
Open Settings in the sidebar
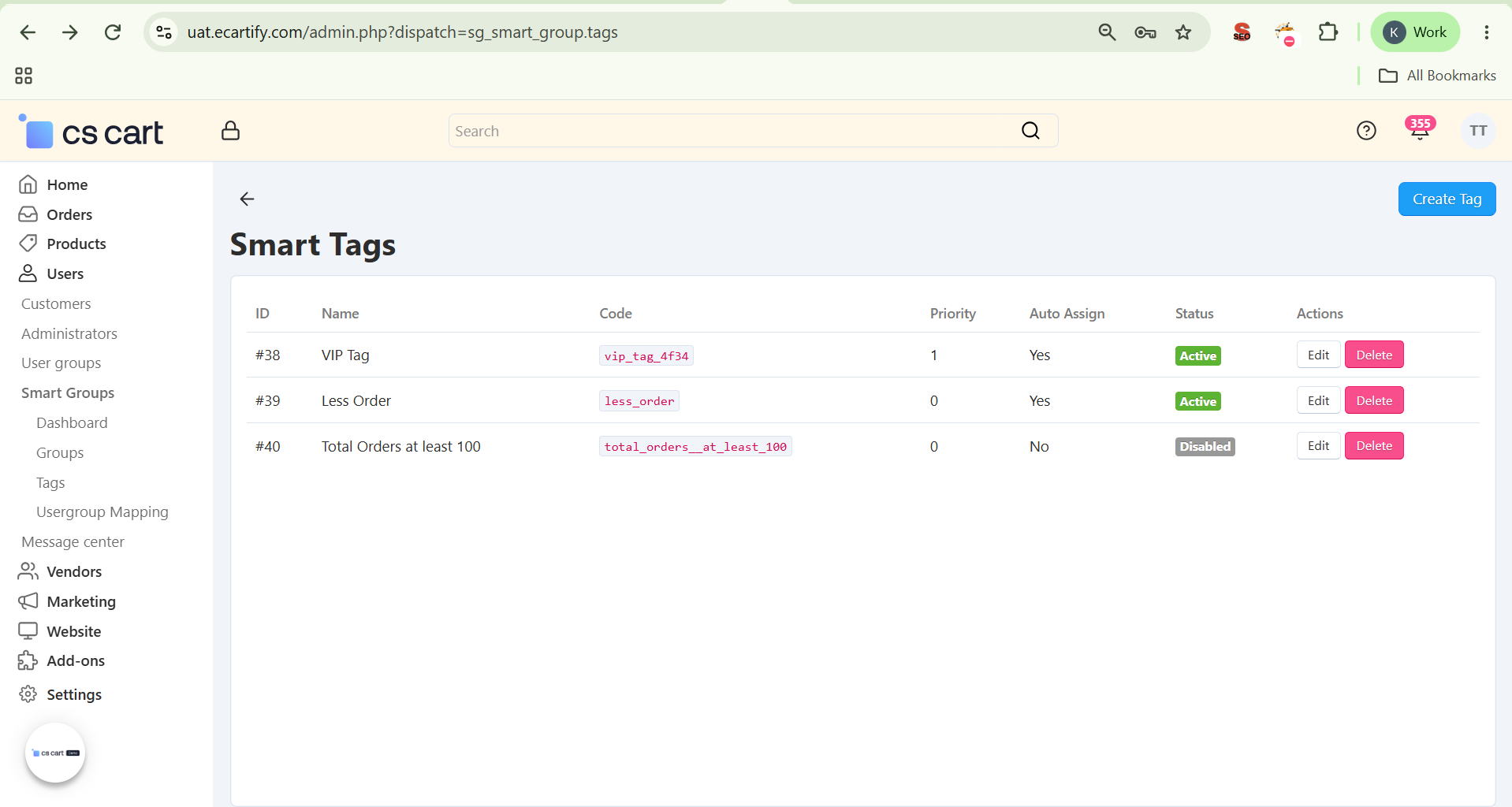coord(61,694)
